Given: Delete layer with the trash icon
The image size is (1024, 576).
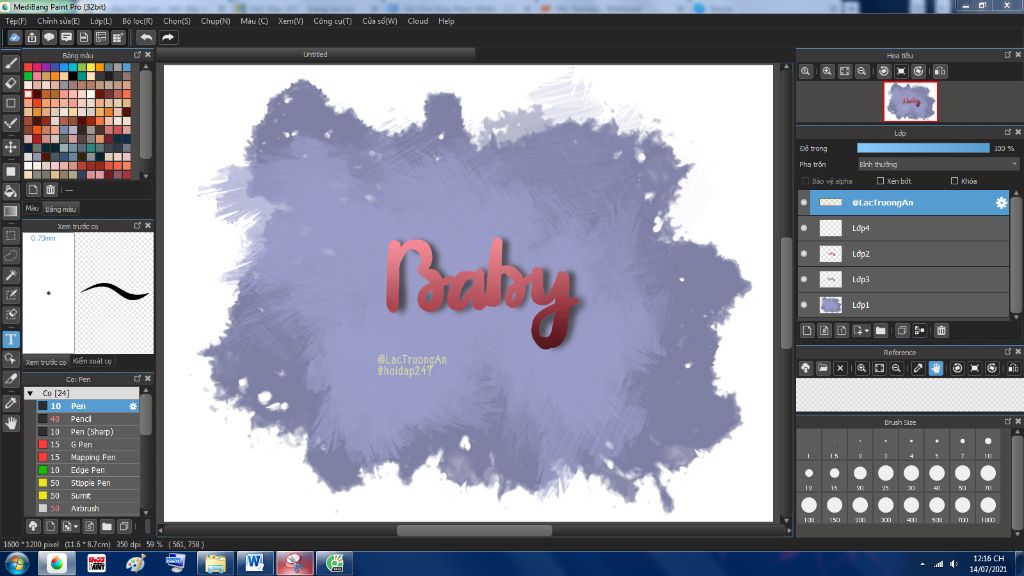Looking at the screenshot, I should [941, 330].
